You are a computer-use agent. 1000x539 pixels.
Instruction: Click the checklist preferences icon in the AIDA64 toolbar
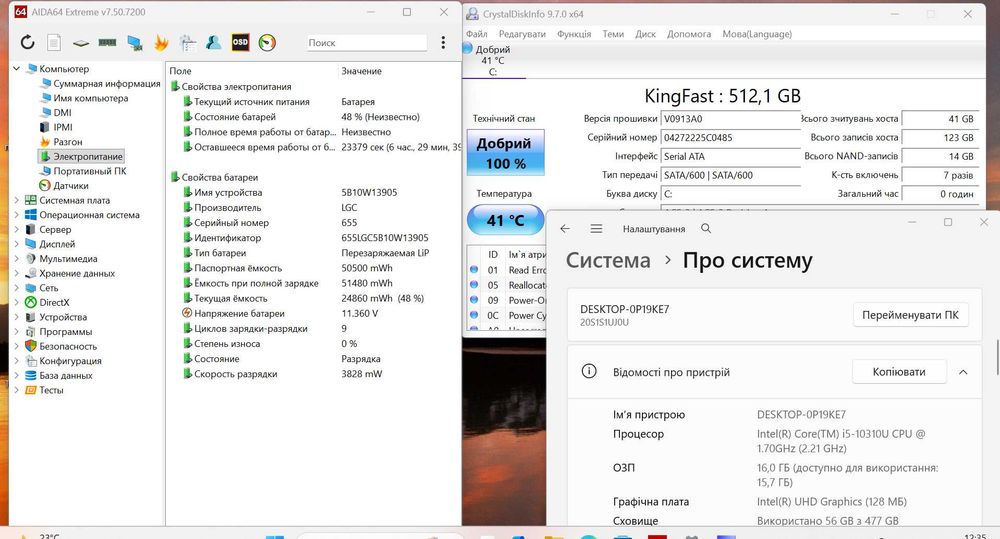[188, 43]
